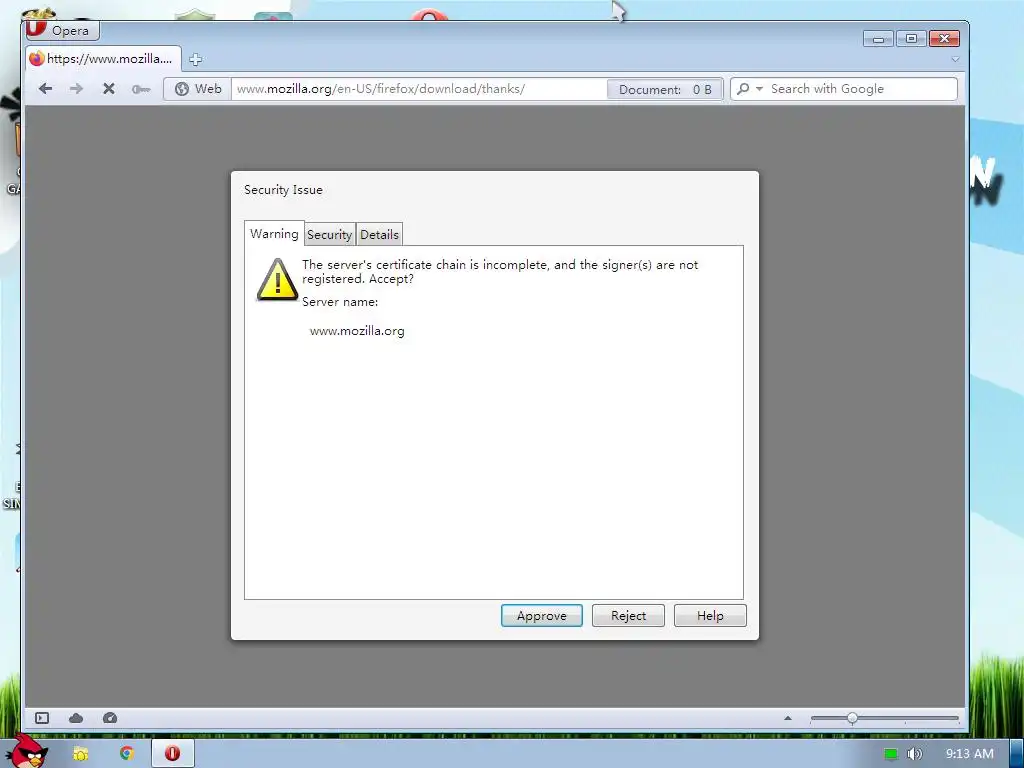
Task: Switch to the Warning tab
Action: tap(274, 234)
